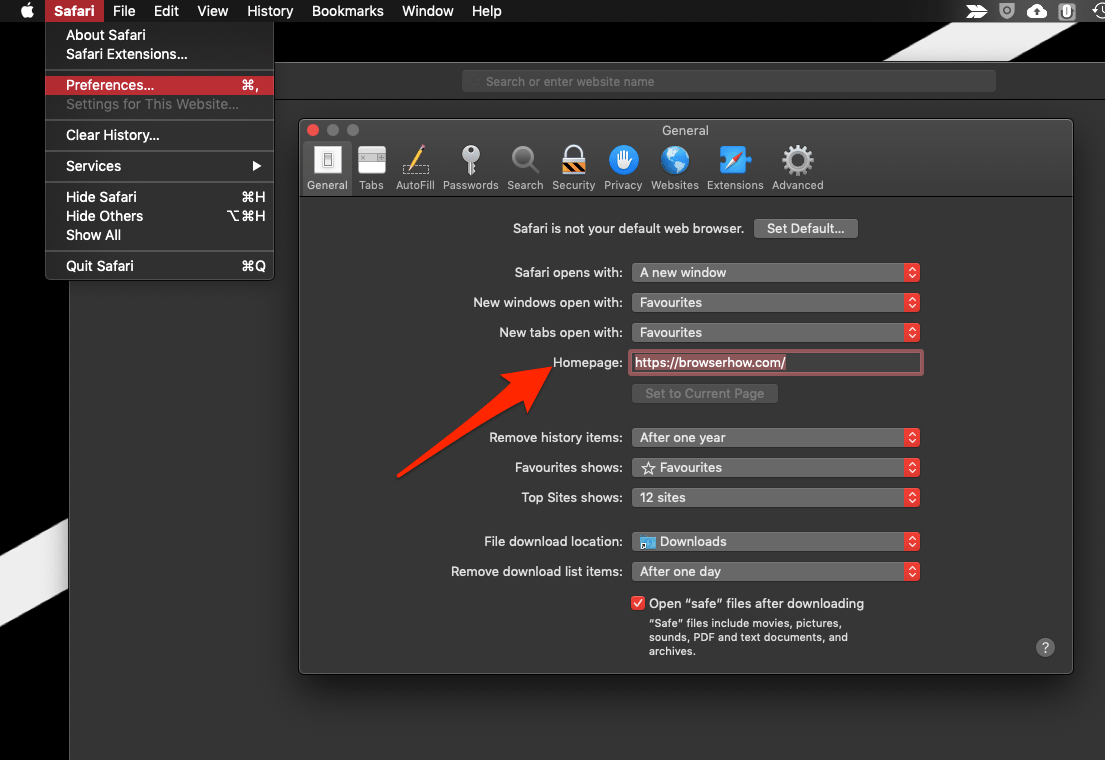Close the General preferences window

[x=314, y=130]
